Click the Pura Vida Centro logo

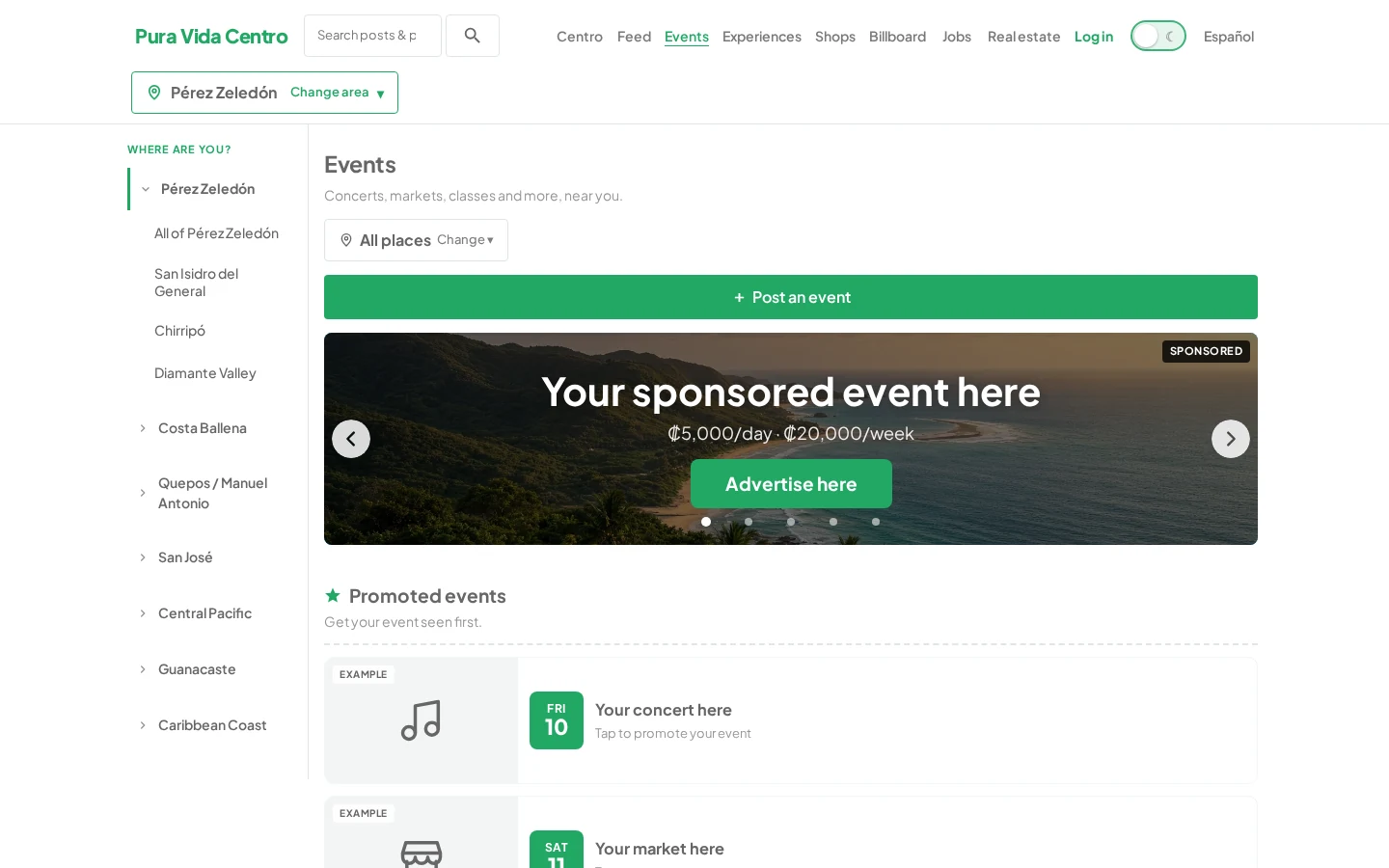point(211,37)
